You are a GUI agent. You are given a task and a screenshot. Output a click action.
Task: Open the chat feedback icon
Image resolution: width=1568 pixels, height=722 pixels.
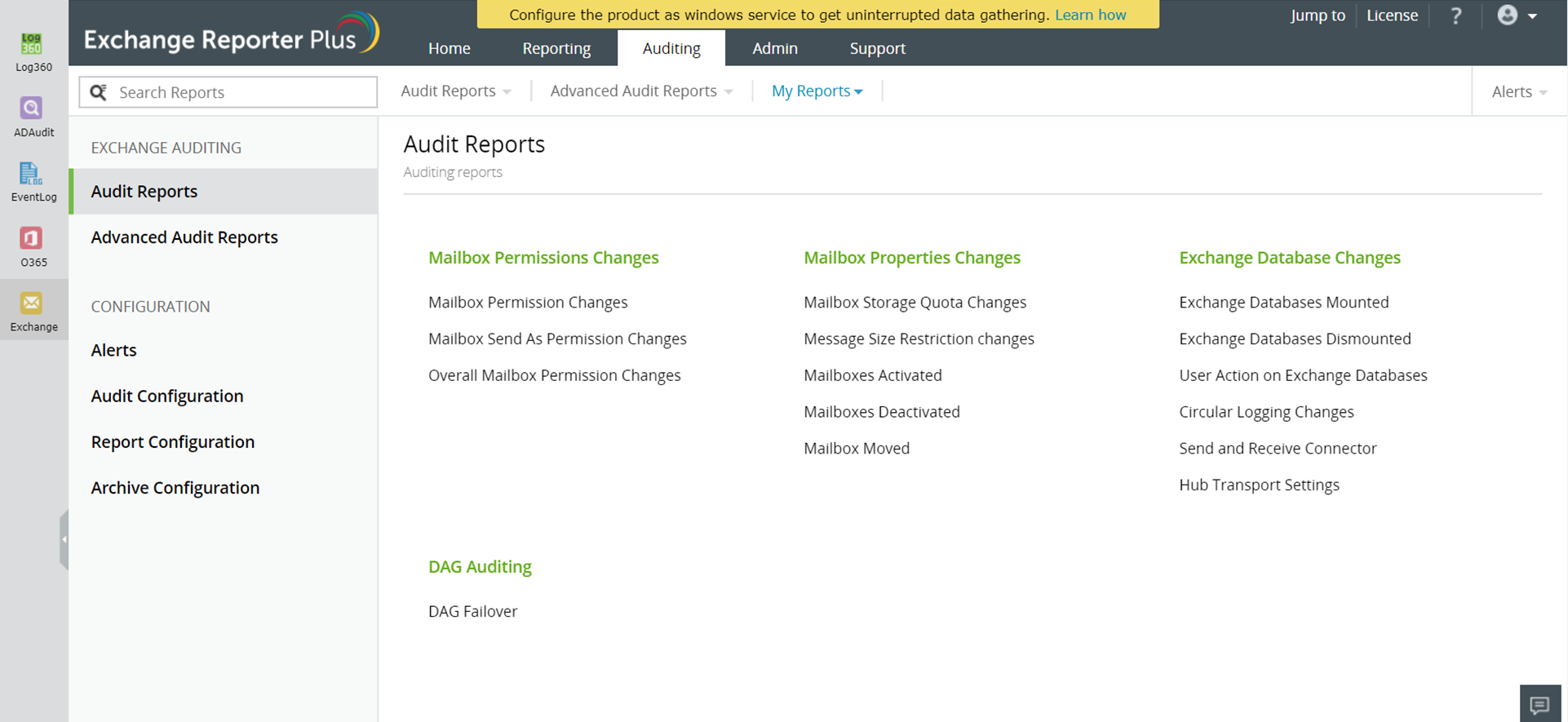point(1539,704)
